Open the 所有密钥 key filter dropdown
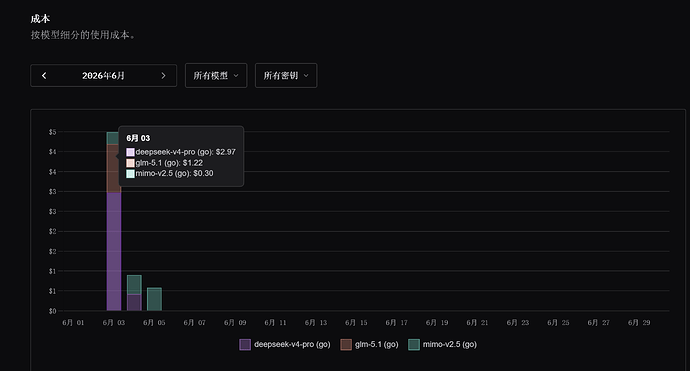690x371 pixels. [286, 76]
